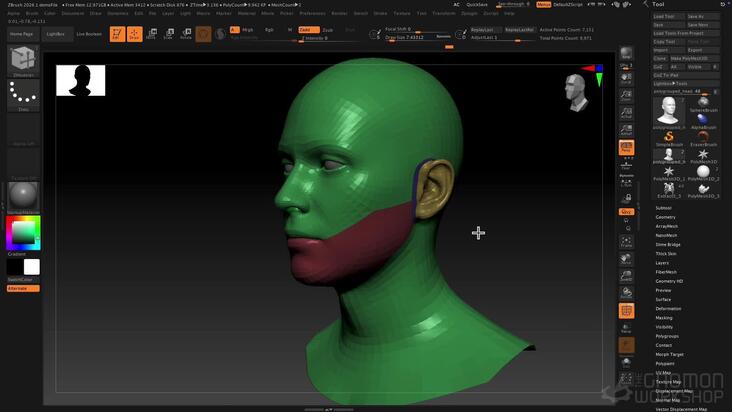
Task: Open the Texture menu
Action: point(401,14)
